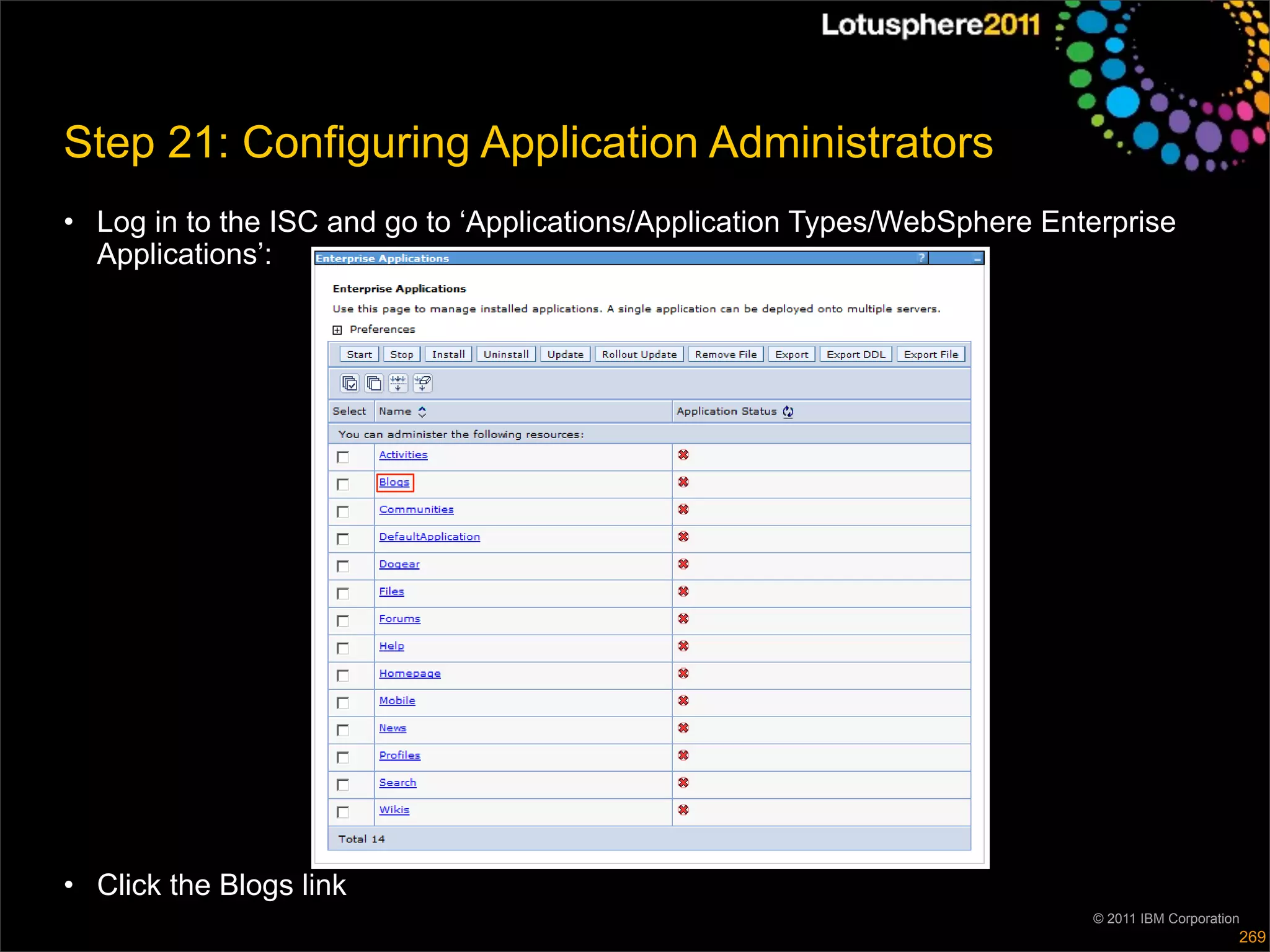Check the Help row checkbox
The width and height of the screenshot is (1270, 952).
pyautogui.click(x=343, y=648)
